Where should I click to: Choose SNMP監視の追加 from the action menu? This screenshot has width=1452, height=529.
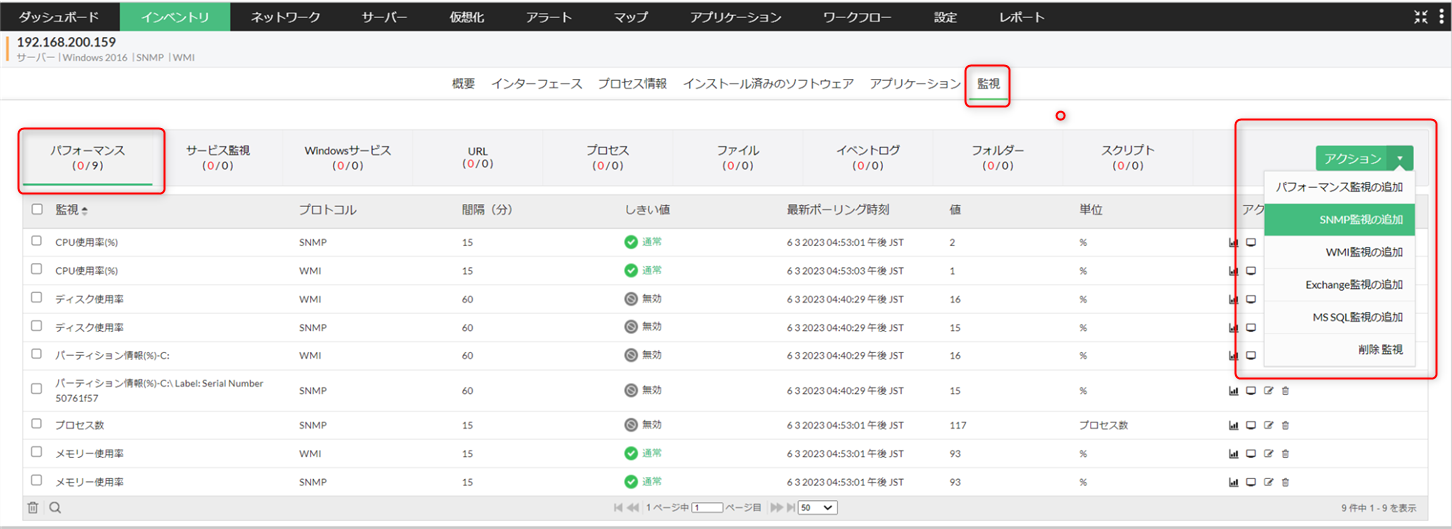point(1339,220)
